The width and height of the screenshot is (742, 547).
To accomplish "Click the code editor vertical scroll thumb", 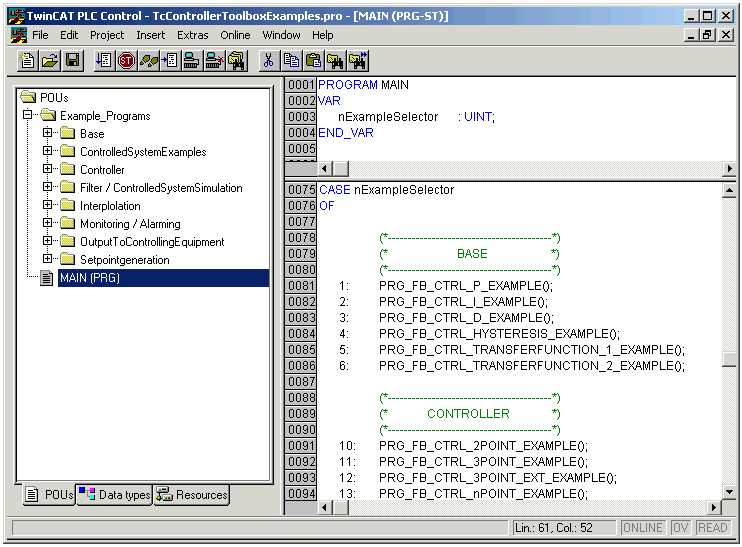I will pyautogui.click(x=729, y=359).
